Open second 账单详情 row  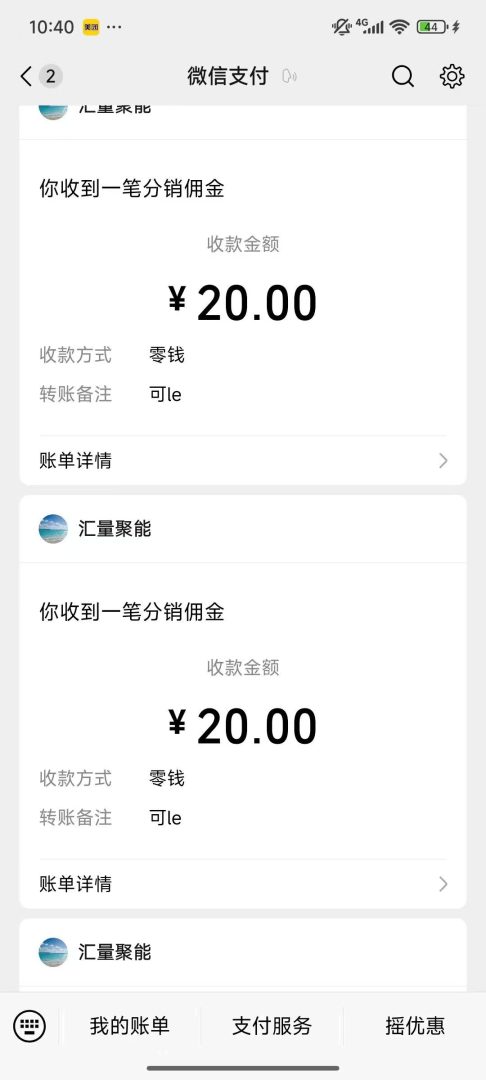coord(243,884)
